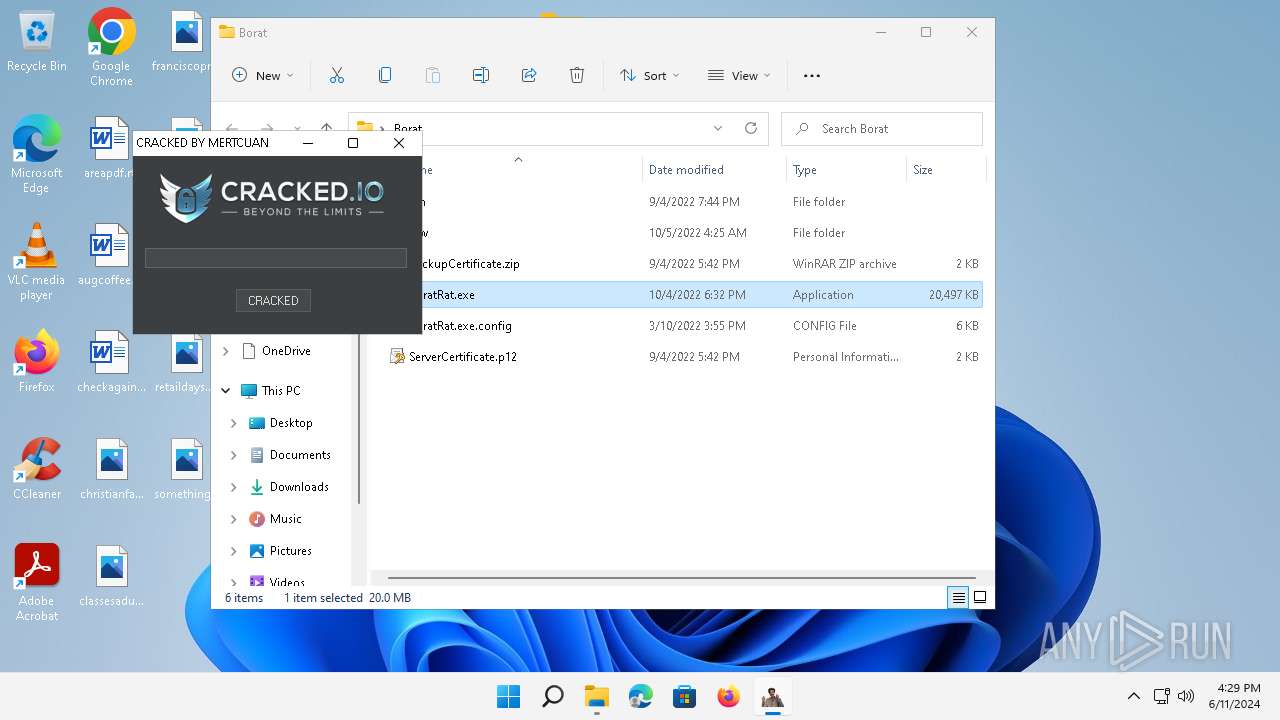1280x720 pixels.
Task: Expand the Documents tree node
Action: pyautogui.click(x=234, y=455)
